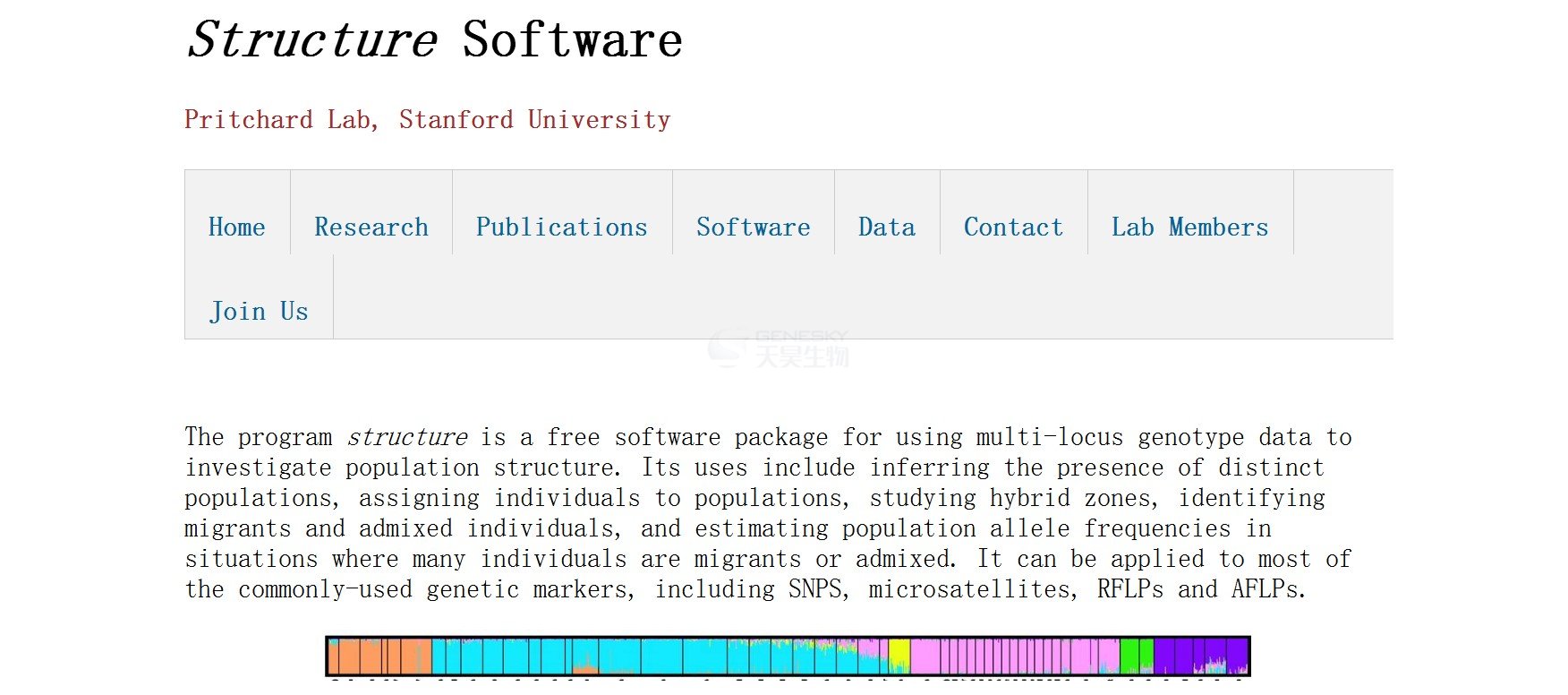The image size is (1568, 695).
Task: Go to the Research page
Action: tap(371, 227)
